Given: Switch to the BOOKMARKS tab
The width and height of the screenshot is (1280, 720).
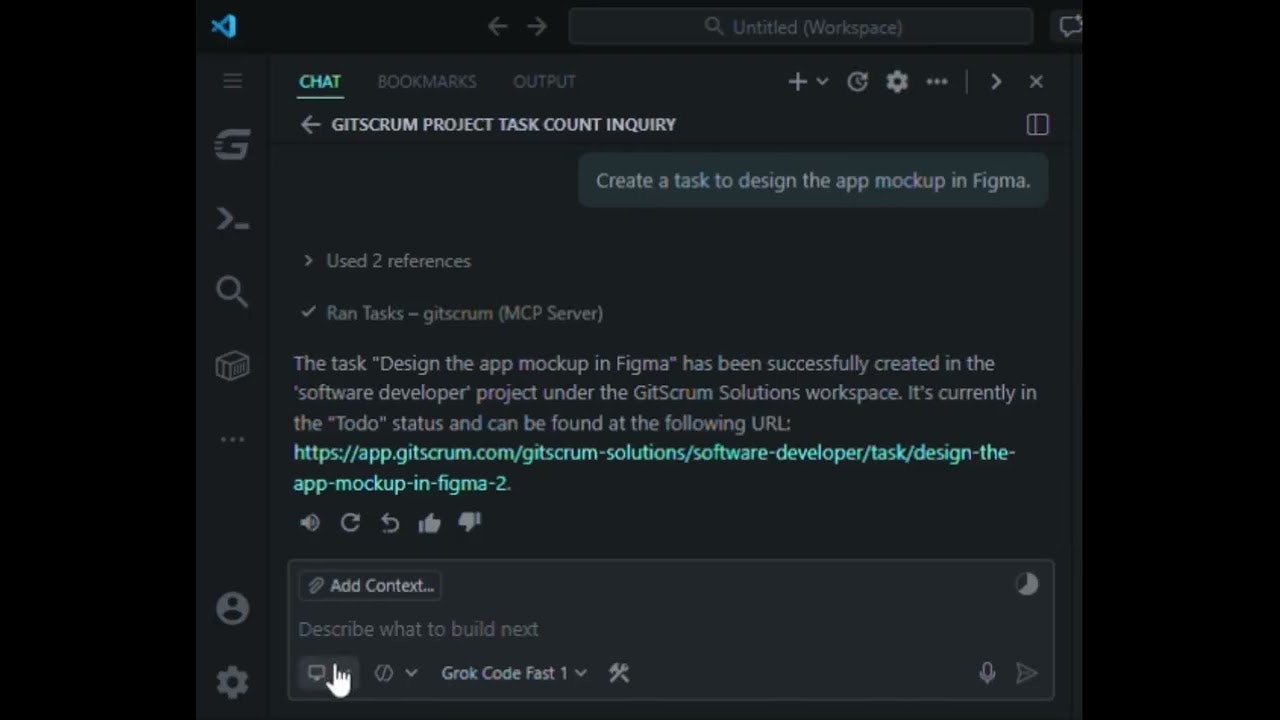Looking at the screenshot, I should (x=427, y=81).
